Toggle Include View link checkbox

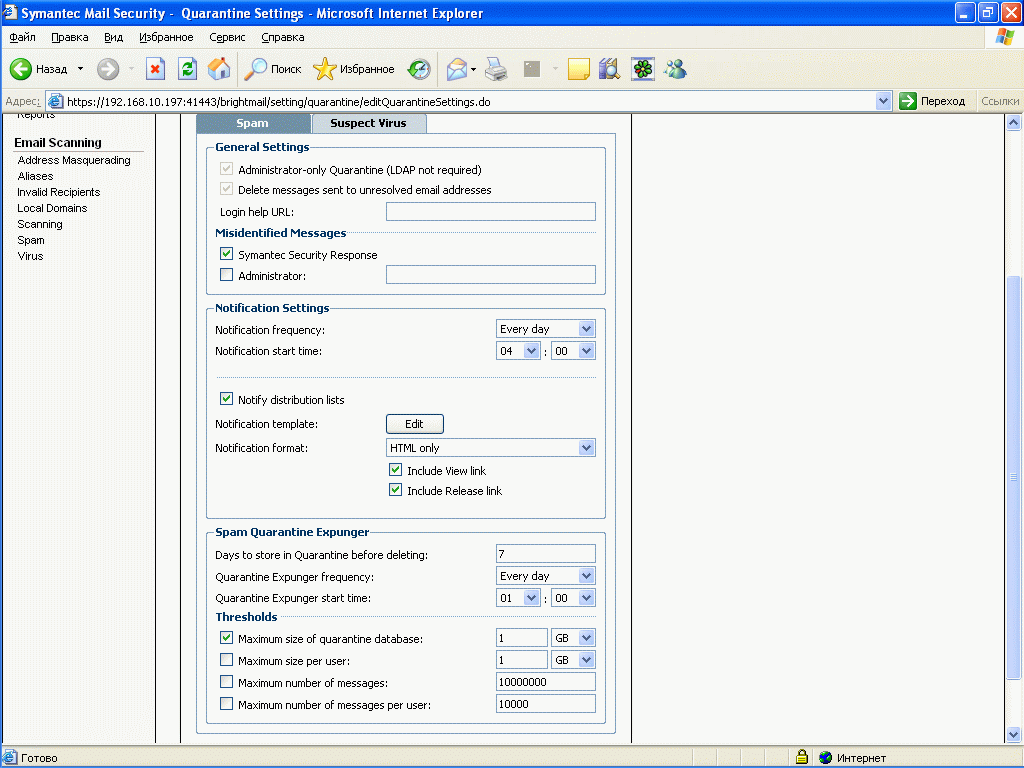[x=395, y=469]
